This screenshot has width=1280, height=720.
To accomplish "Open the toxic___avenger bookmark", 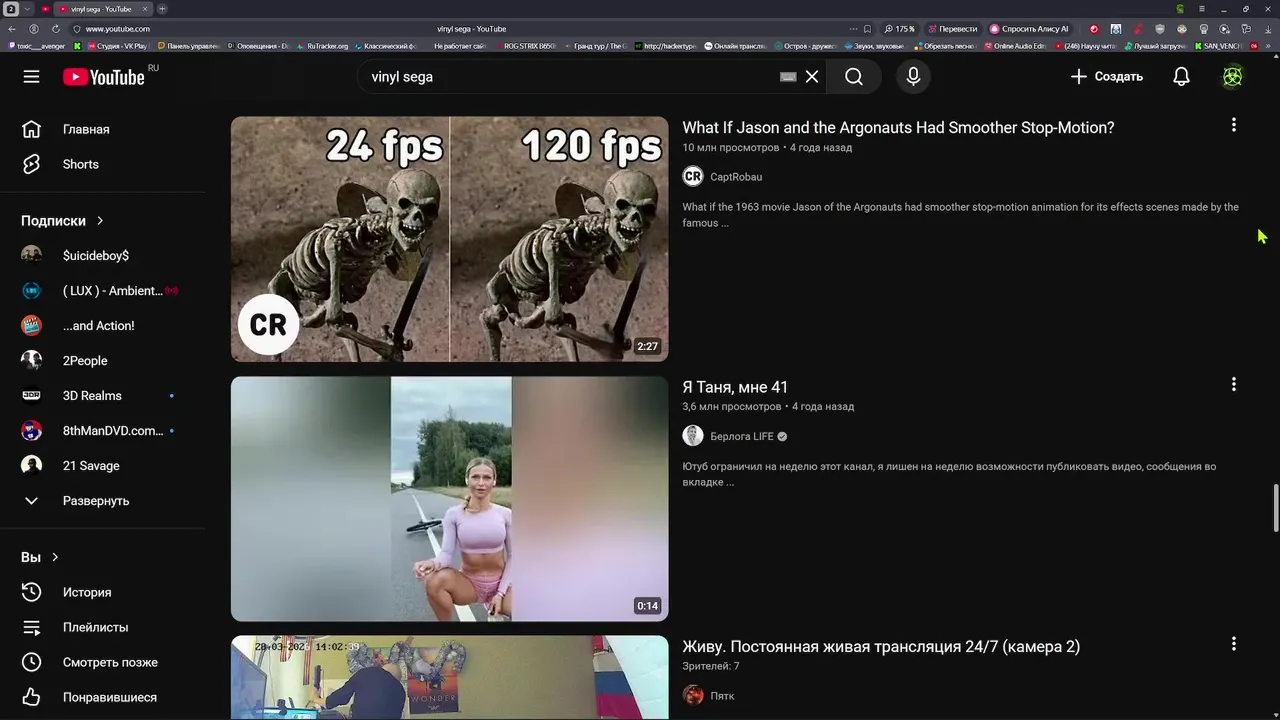I will tap(37, 46).
